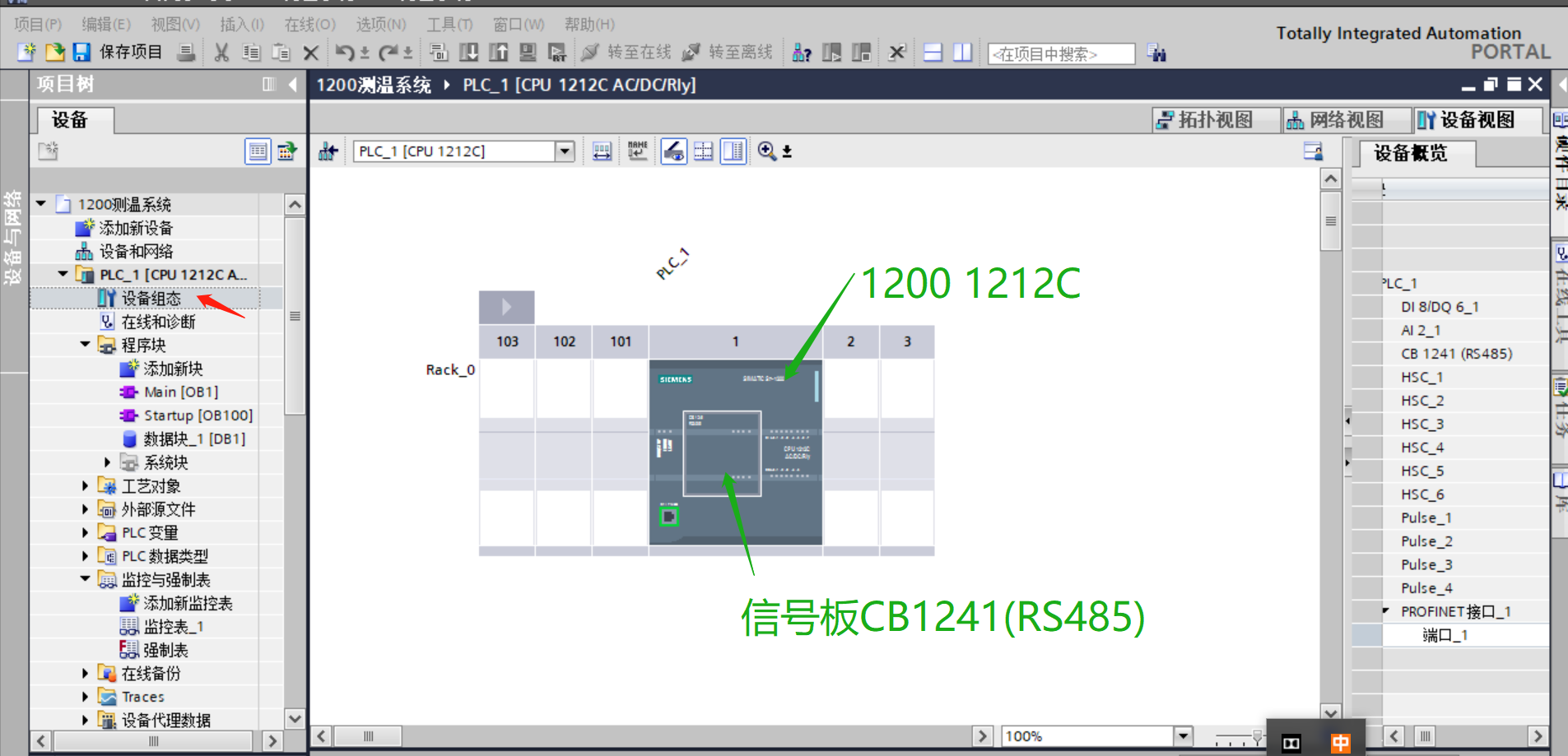1568x756 pixels.
Task: Toggle the project tree details view icon
Action: point(258,151)
